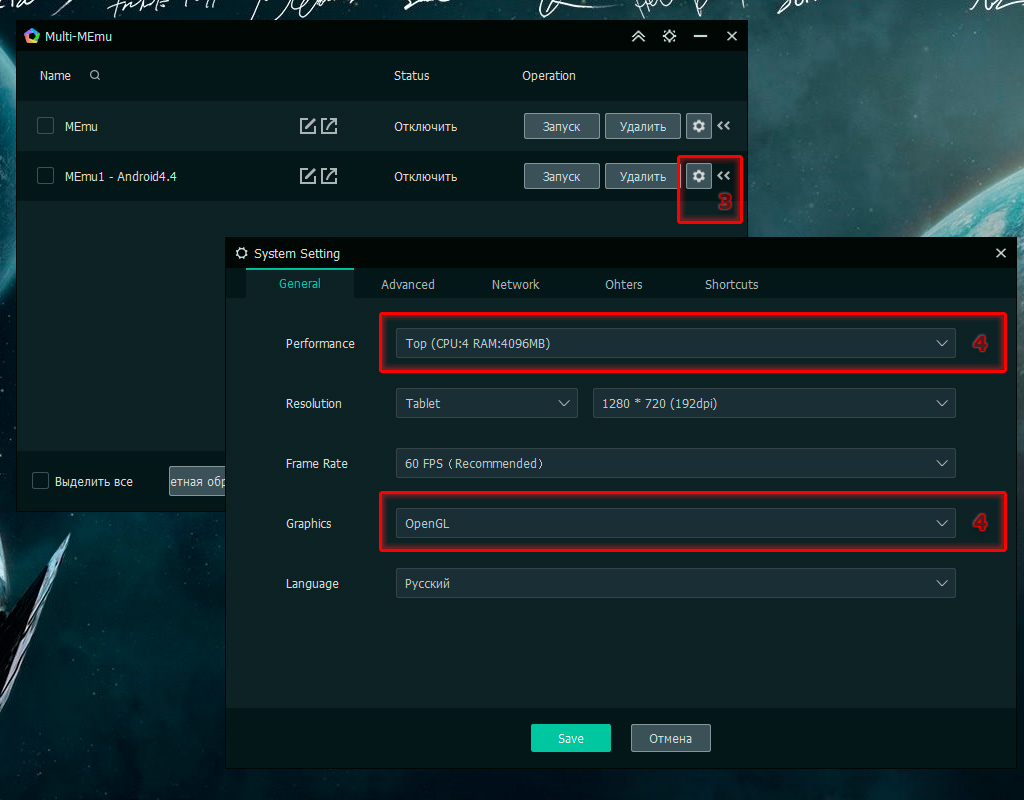Click the Отмена cancel button
1024x800 pixels.
(671, 738)
